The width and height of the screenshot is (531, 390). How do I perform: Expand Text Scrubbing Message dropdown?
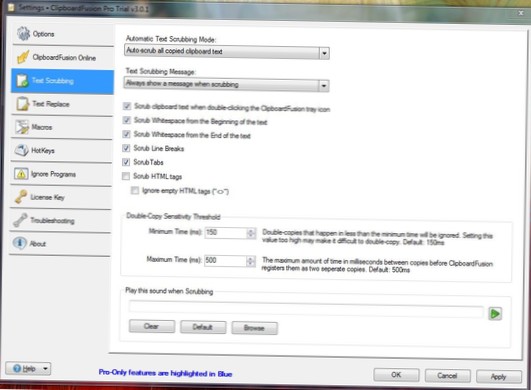[x=324, y=86]
